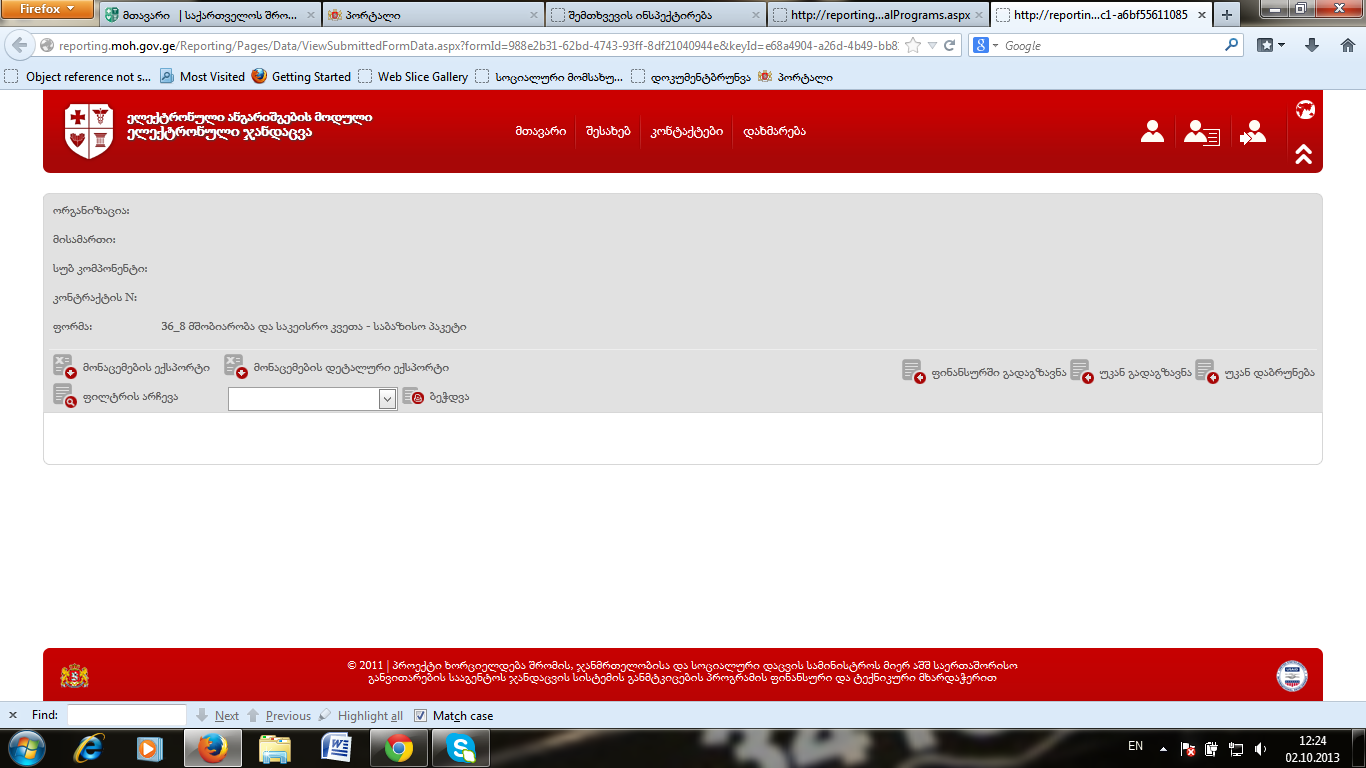Click the login arrow user icon
Image resolution: width=1366 pixels, height=768 pixels.
point(1251,132)
